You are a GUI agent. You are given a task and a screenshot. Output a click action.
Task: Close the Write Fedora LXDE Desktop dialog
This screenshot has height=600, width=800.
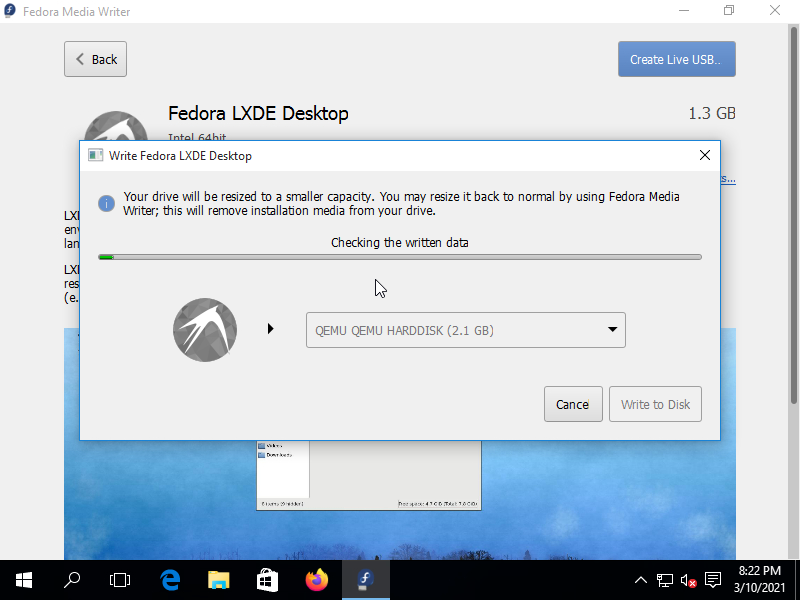click(705, 155)
